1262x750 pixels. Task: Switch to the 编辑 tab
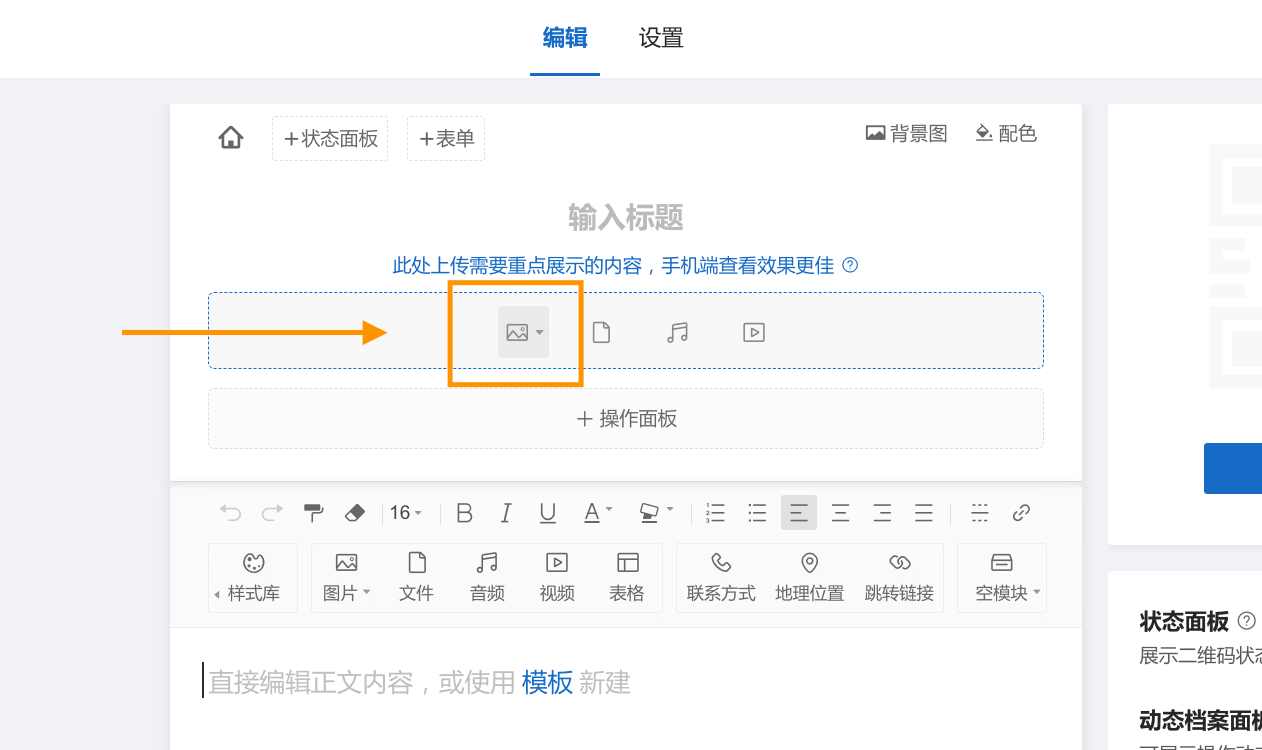point(565,39)
